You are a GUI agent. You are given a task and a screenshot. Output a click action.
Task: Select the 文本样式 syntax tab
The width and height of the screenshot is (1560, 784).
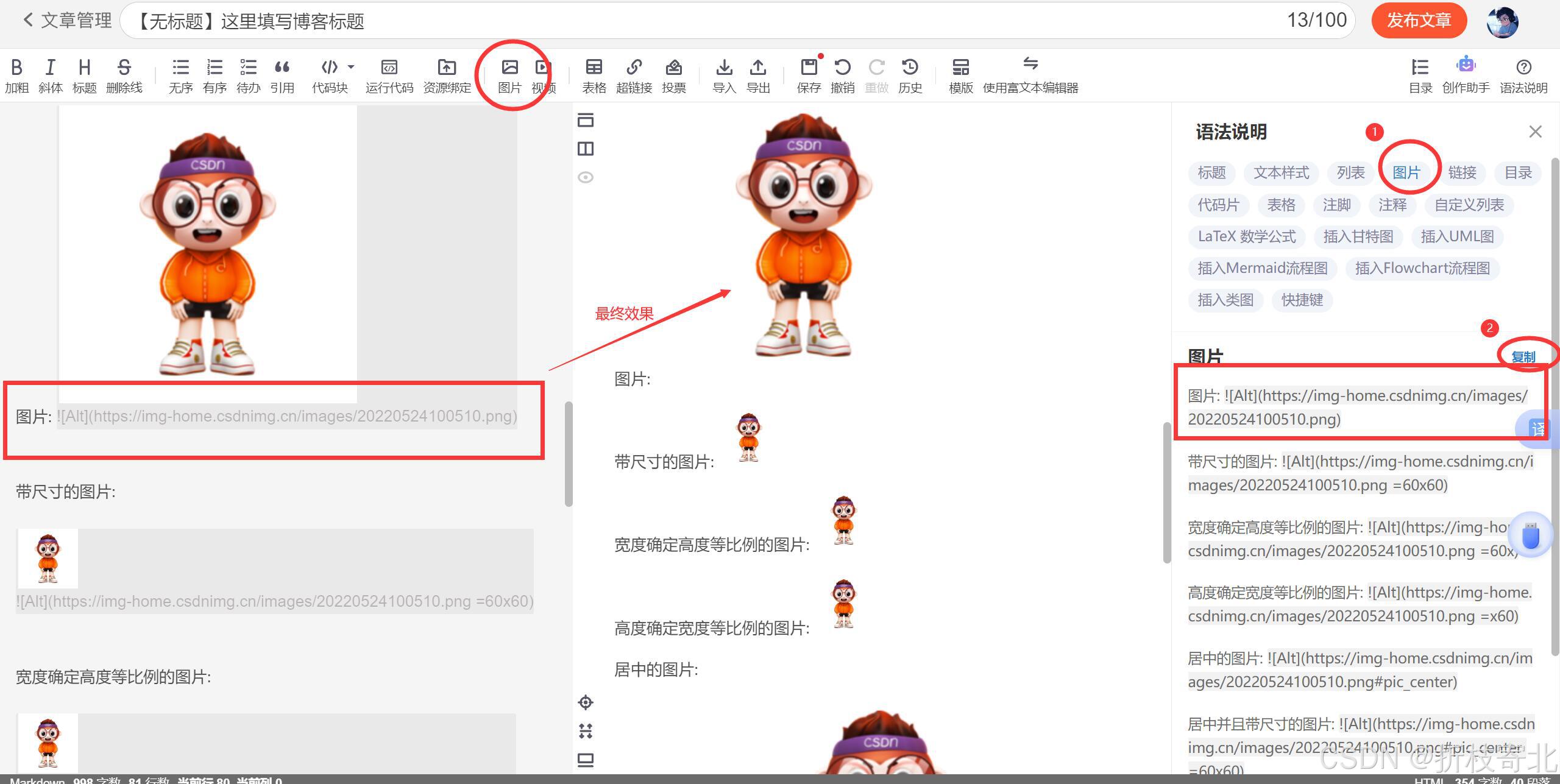pyautogui.click(x=1281, y=173)
